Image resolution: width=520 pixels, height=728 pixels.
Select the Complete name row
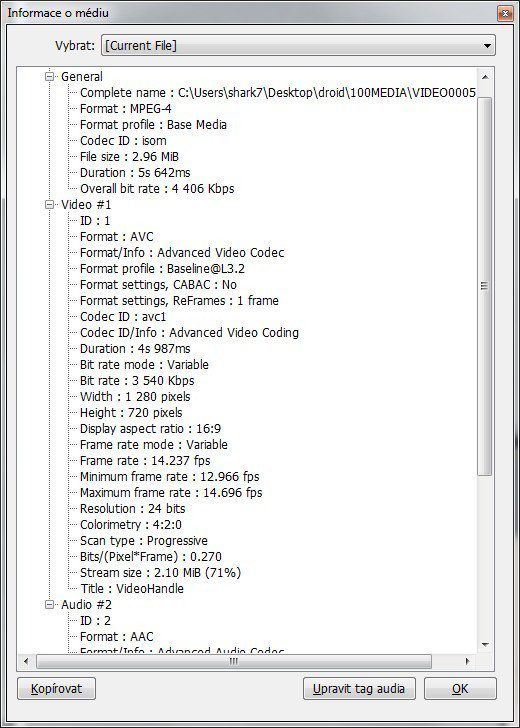coord(278,93)
